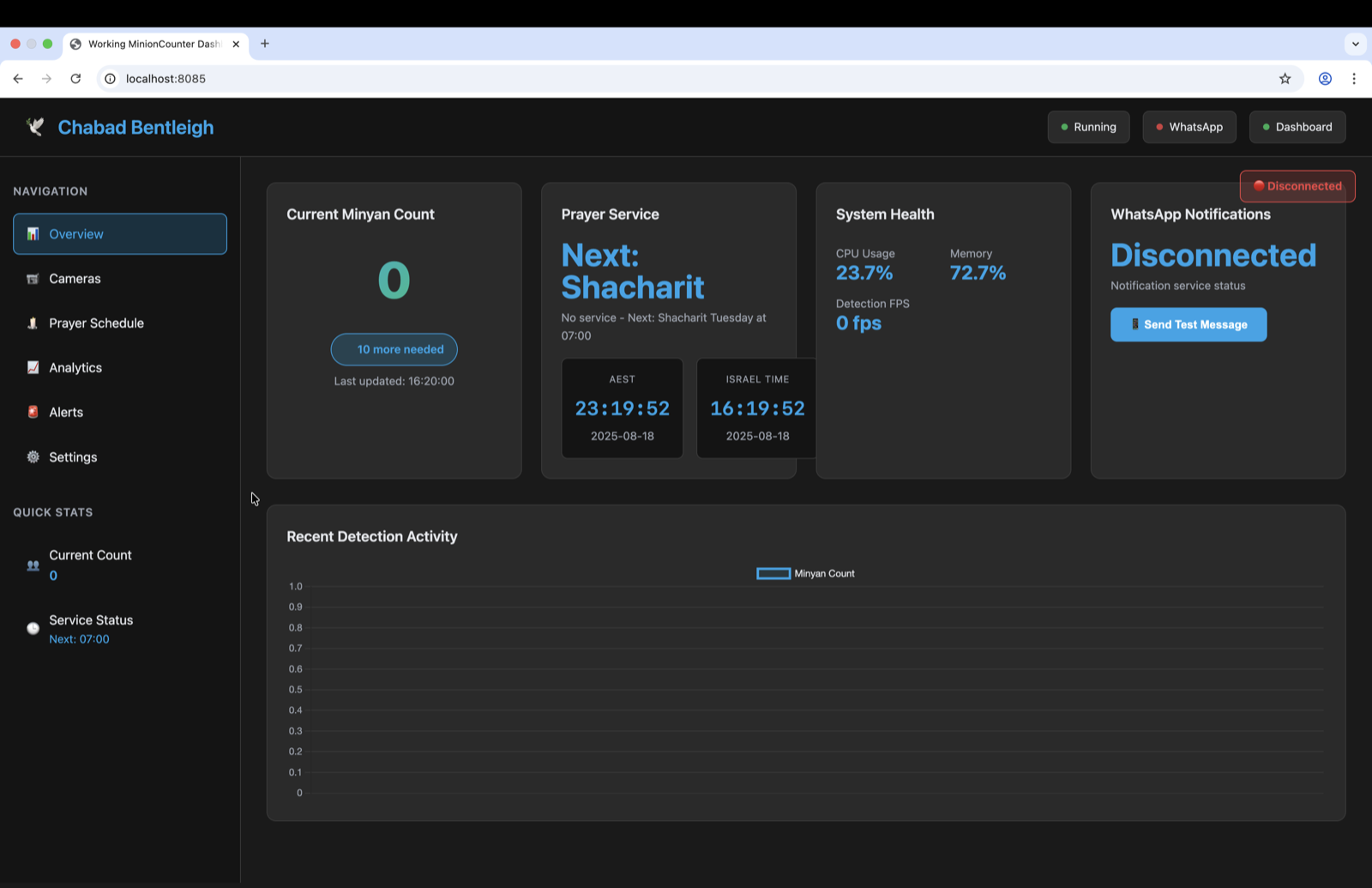1372x888 pixels.
Task: Click the red Disconnected status badge
Action: (1297, 186)
